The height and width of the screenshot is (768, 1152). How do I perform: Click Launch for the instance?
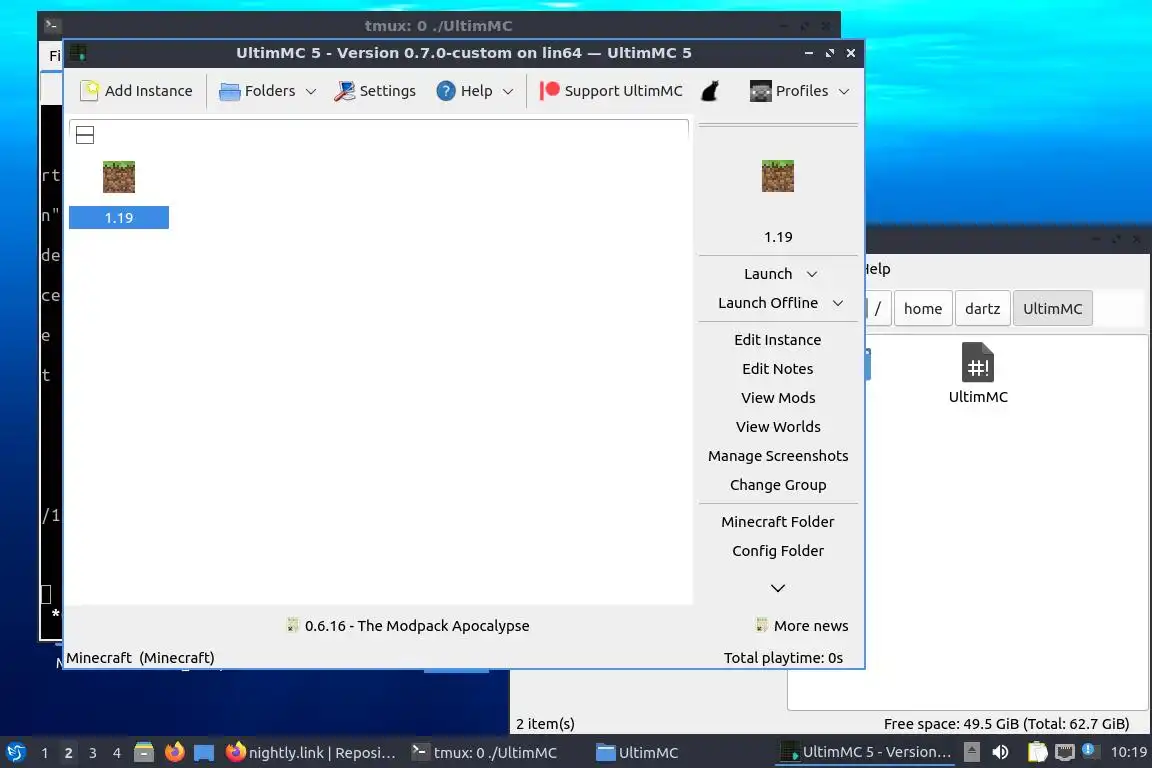click(x=768, y=273)
